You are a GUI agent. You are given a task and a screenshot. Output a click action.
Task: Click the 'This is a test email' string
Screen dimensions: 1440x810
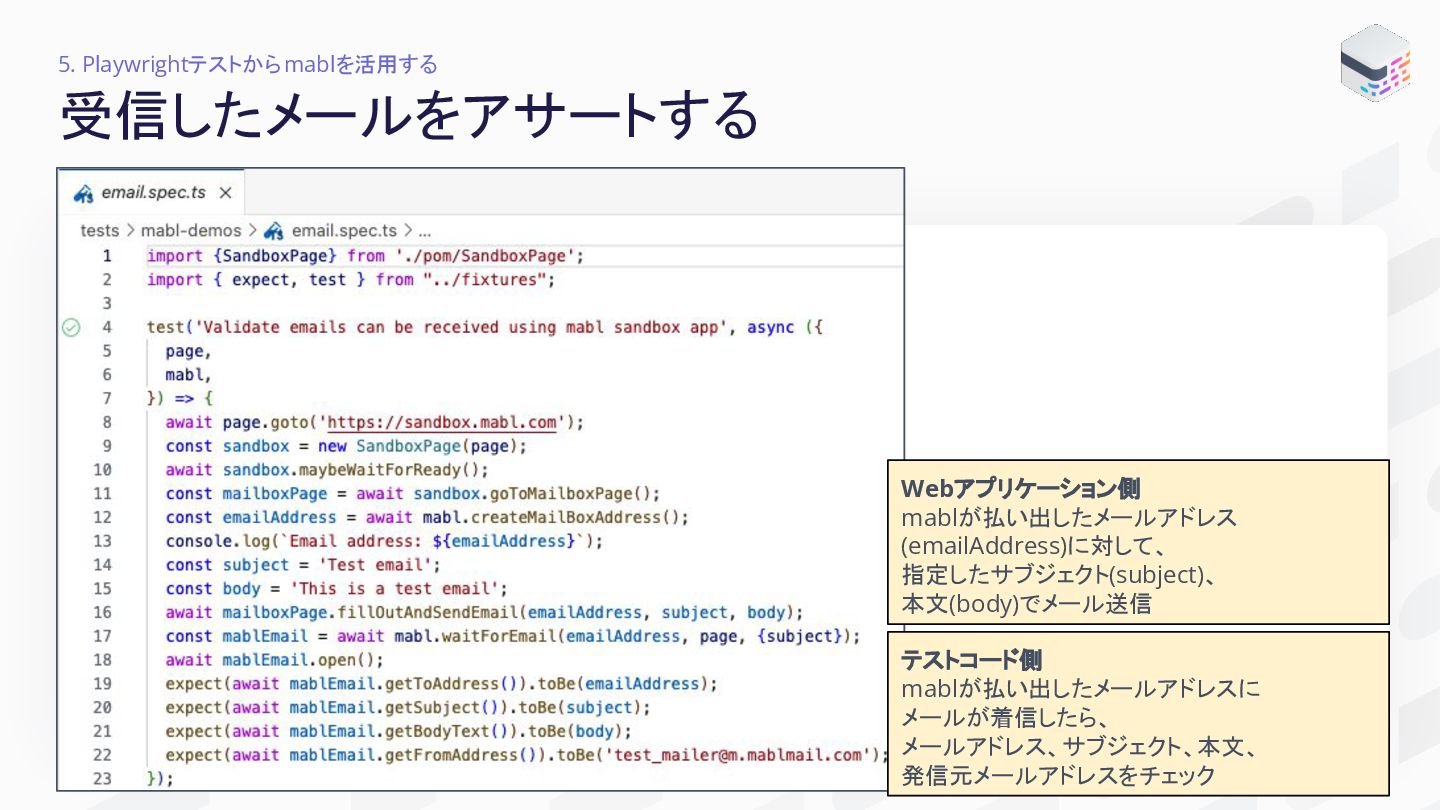tap(394, 589)
